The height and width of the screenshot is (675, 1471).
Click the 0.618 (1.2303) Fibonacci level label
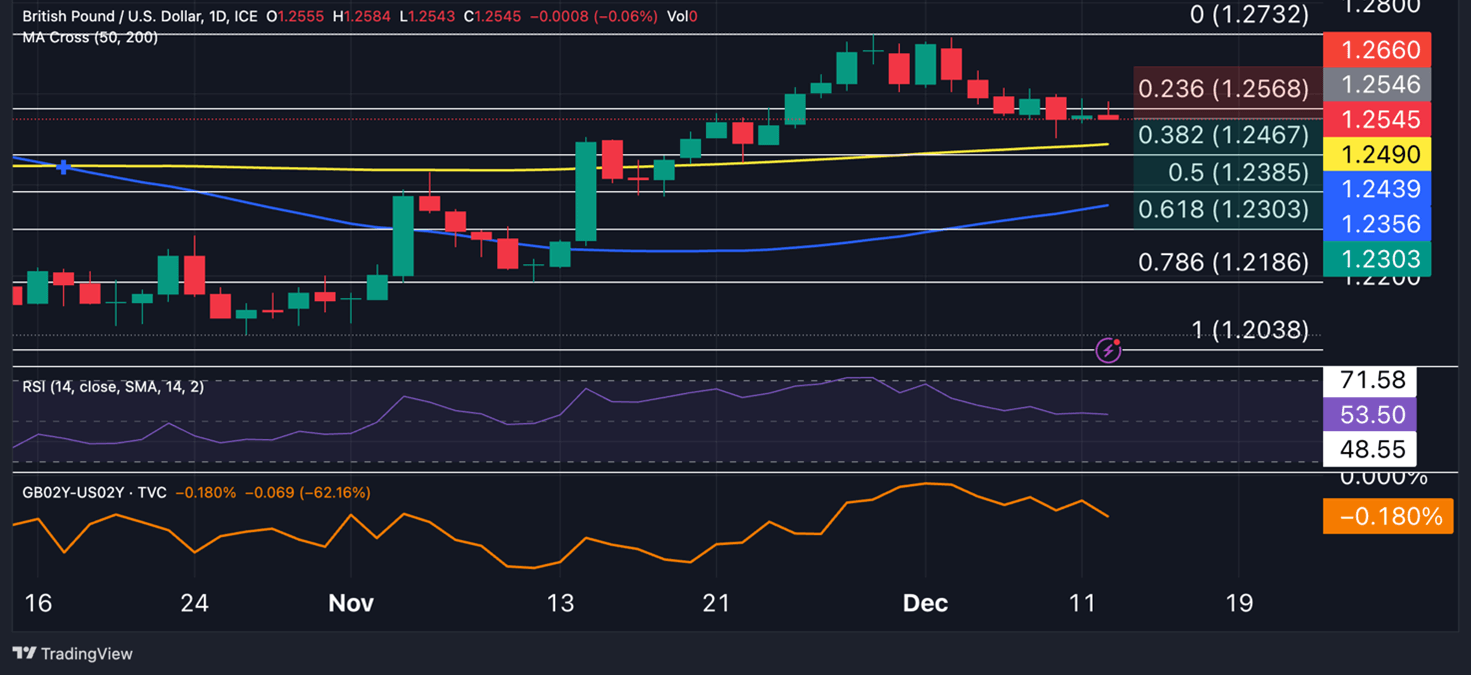click(x=1223, y=209)
